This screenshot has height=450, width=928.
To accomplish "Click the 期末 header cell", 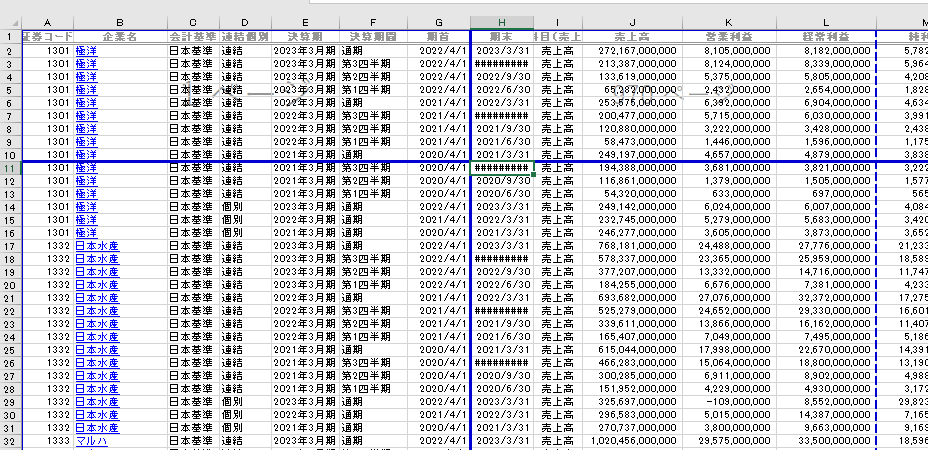I will click(x=502, y=37).
